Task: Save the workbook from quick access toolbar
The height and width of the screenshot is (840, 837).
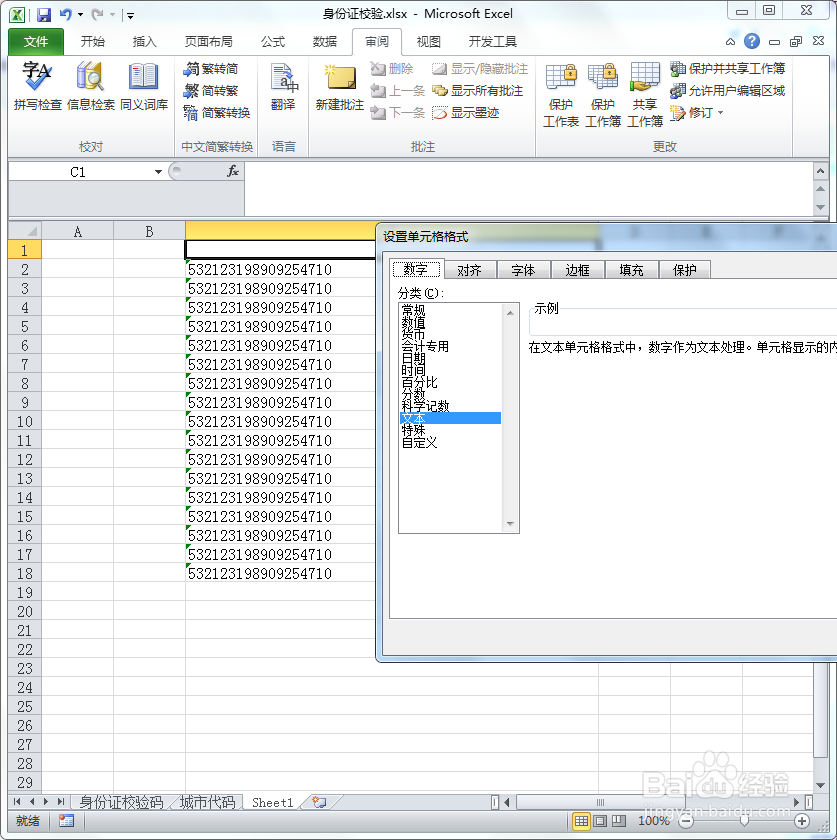Action: click(43, 14)
